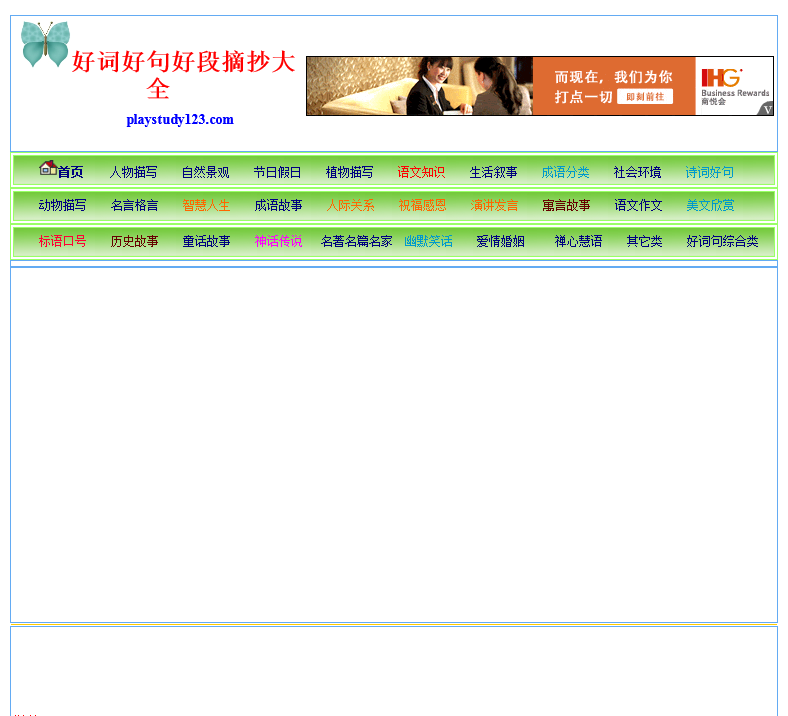Open the playstudy123.com link

coord(180,120)
